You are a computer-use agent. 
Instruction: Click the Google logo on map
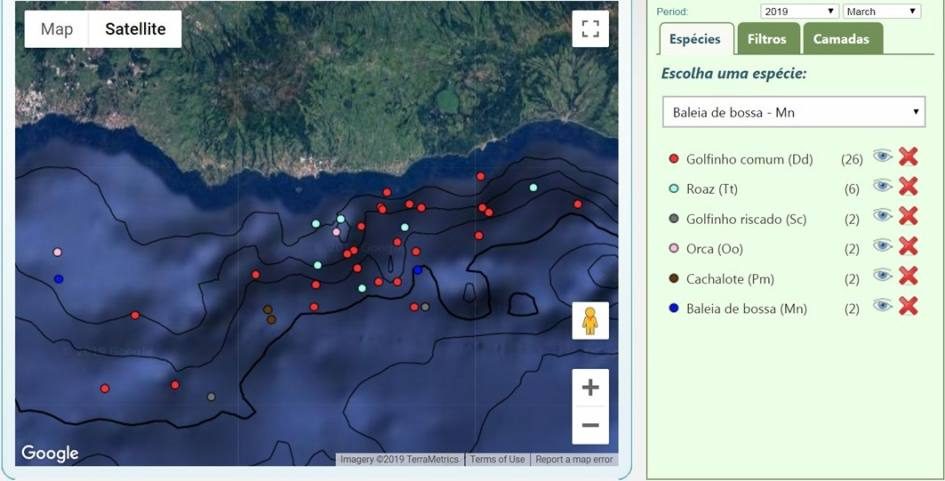coord(50,453)
